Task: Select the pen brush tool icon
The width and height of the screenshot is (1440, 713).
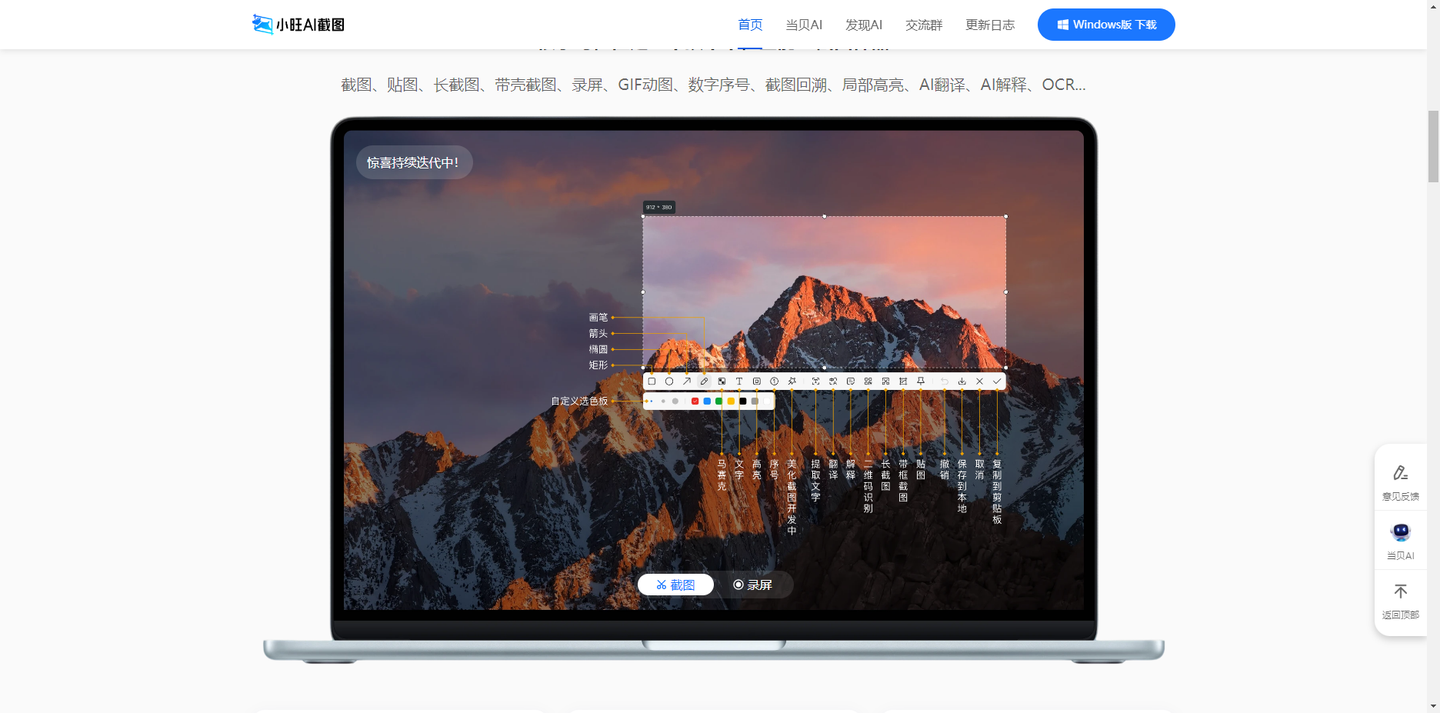Action: tap(704, 381)
